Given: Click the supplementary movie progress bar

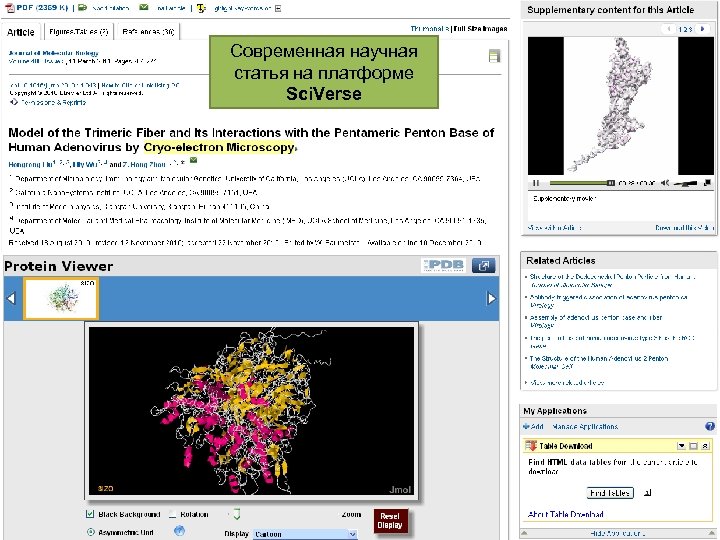Looking at the screenshot, I should click(582, 183).
